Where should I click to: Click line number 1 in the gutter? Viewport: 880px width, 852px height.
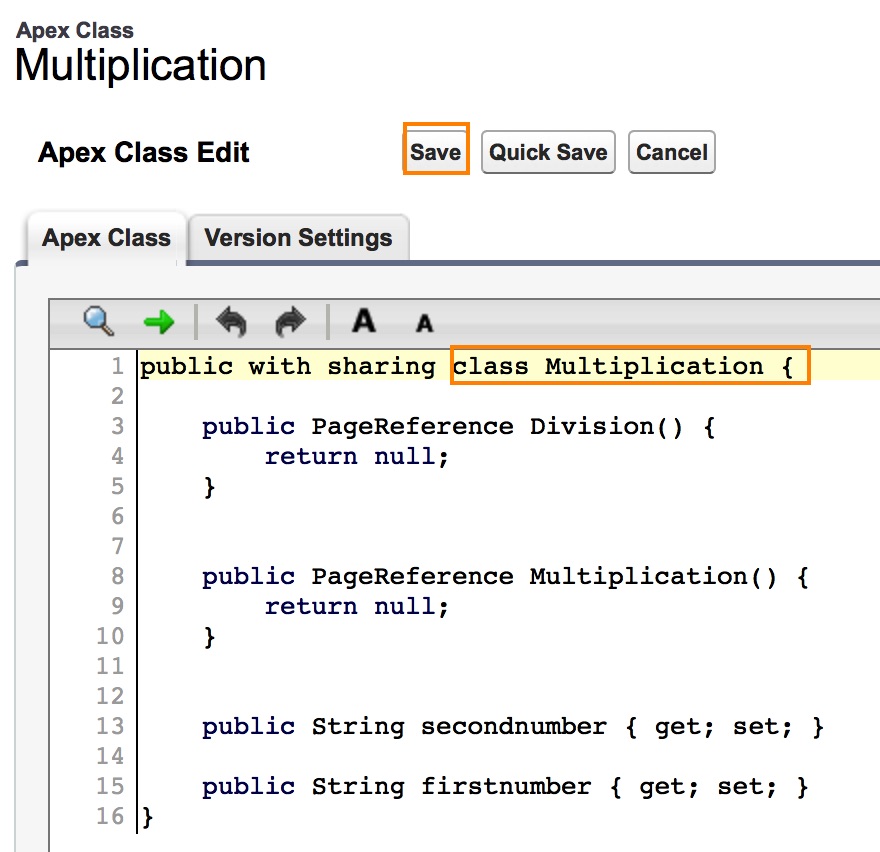118,366
